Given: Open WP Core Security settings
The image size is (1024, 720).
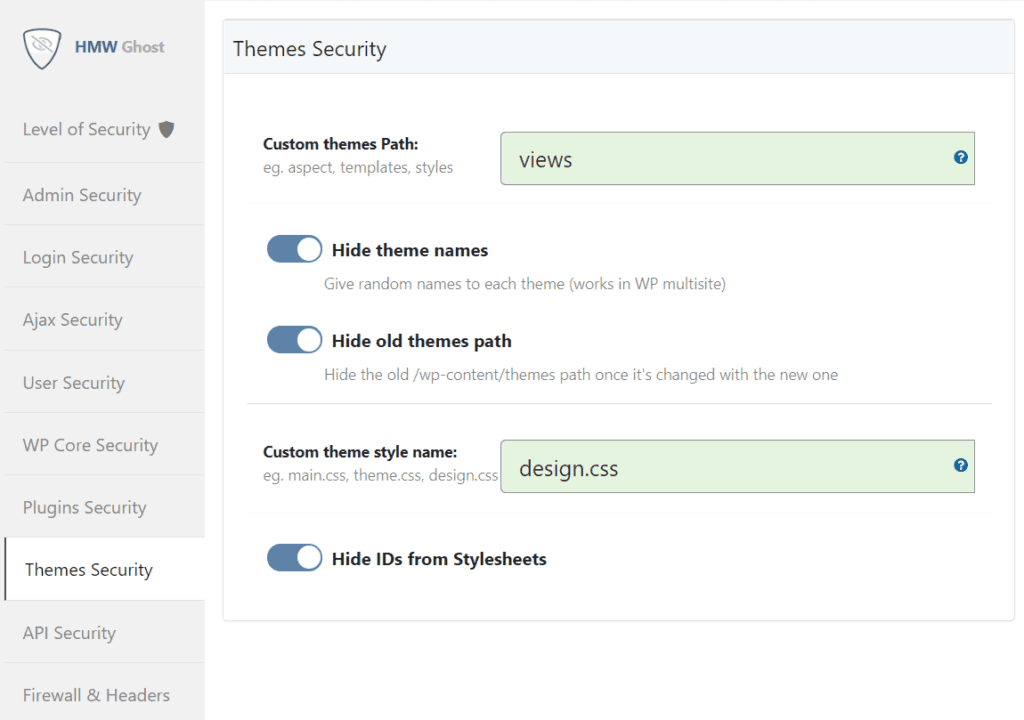Looking at the screenshot, I should tap(89, 444).
